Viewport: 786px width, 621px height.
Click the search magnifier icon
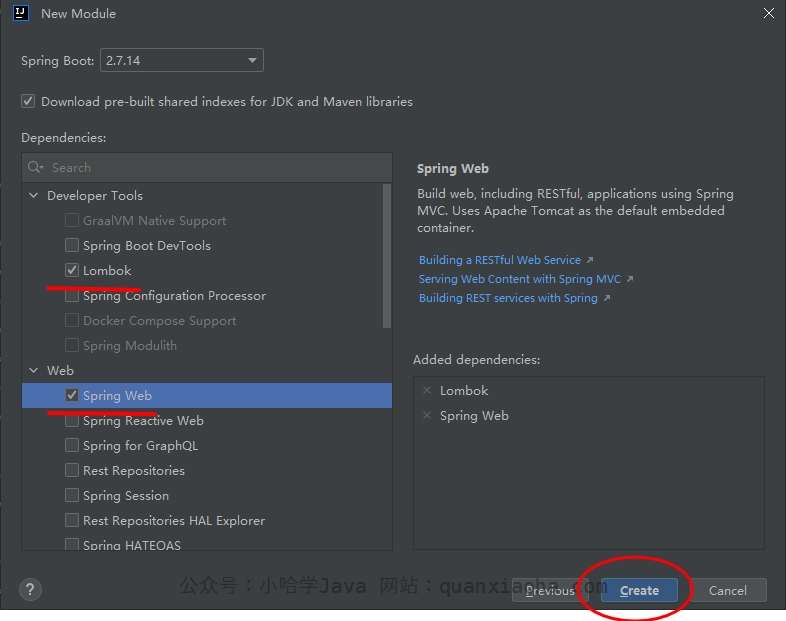[35, 167]
